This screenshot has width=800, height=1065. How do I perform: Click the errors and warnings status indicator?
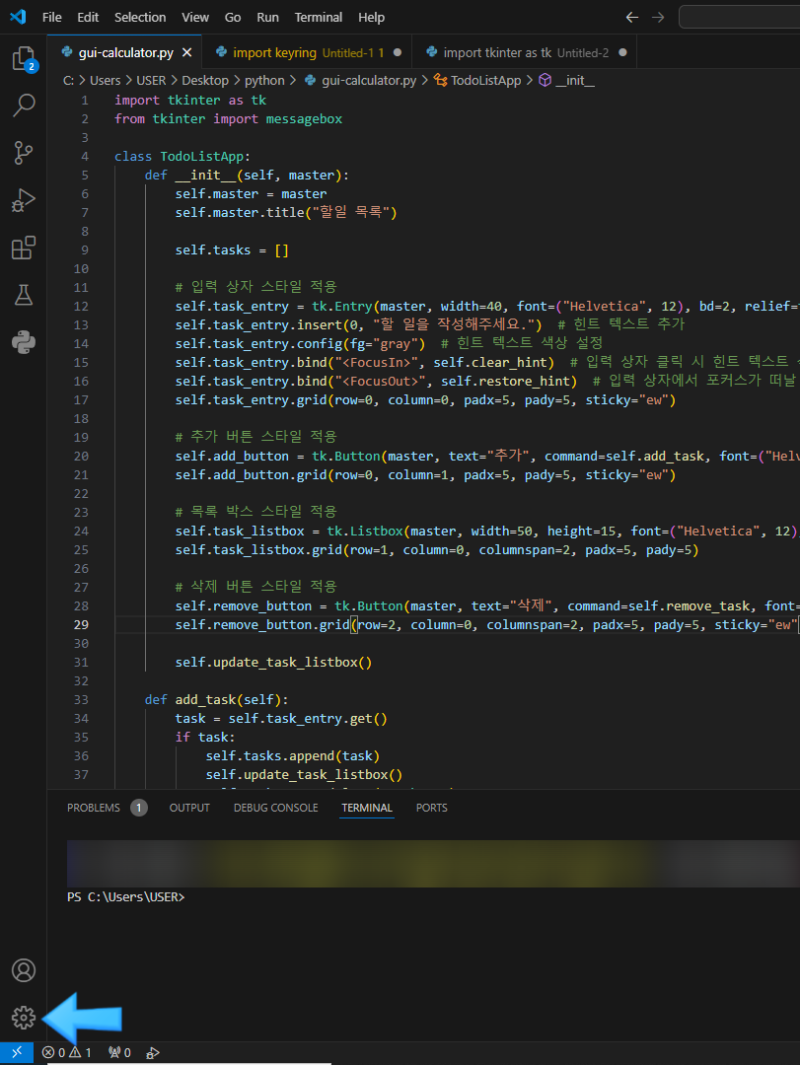(68, 1052)
